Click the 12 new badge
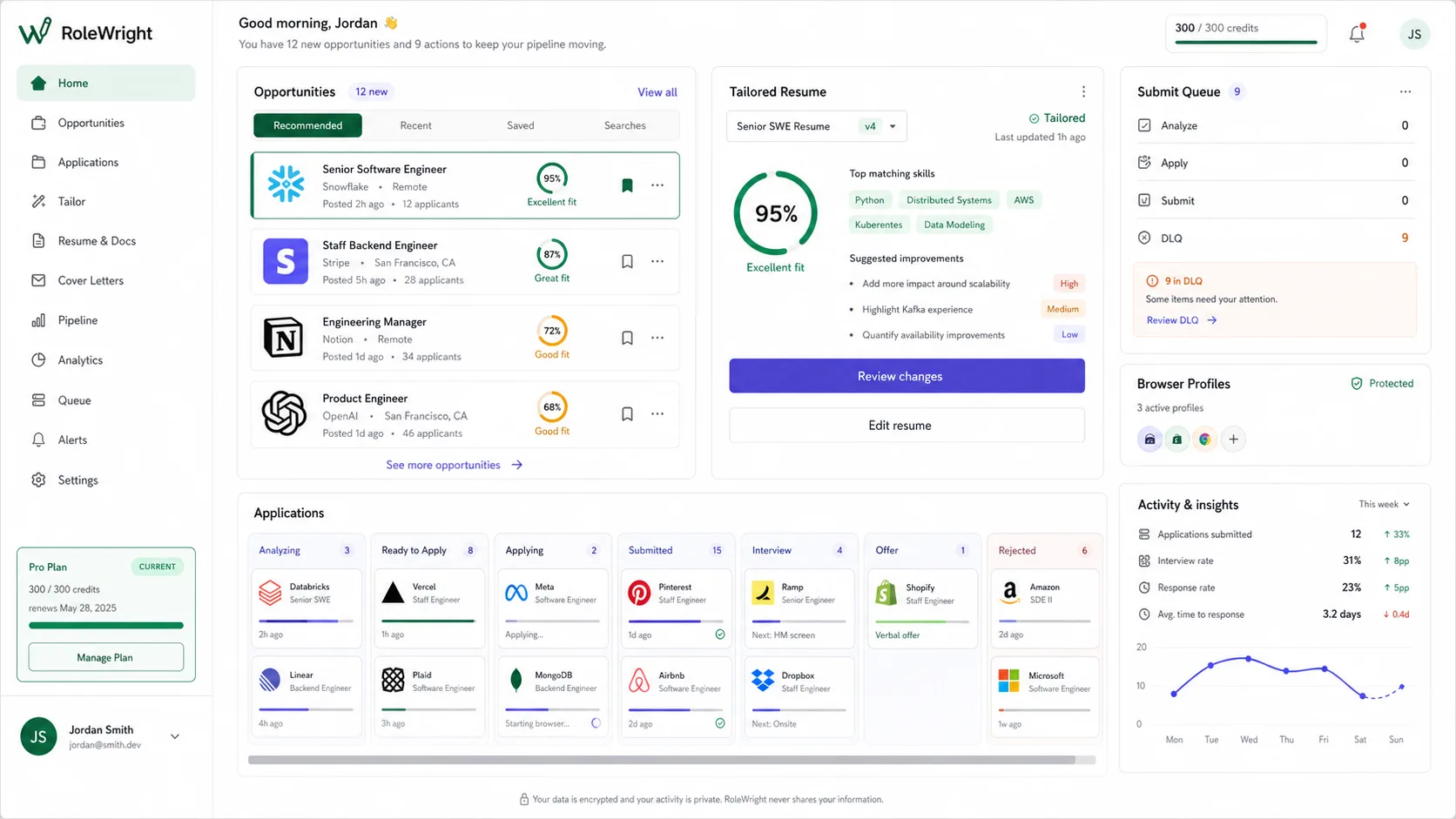This screenshot has height=819, width=1456. tap(371, 91)
